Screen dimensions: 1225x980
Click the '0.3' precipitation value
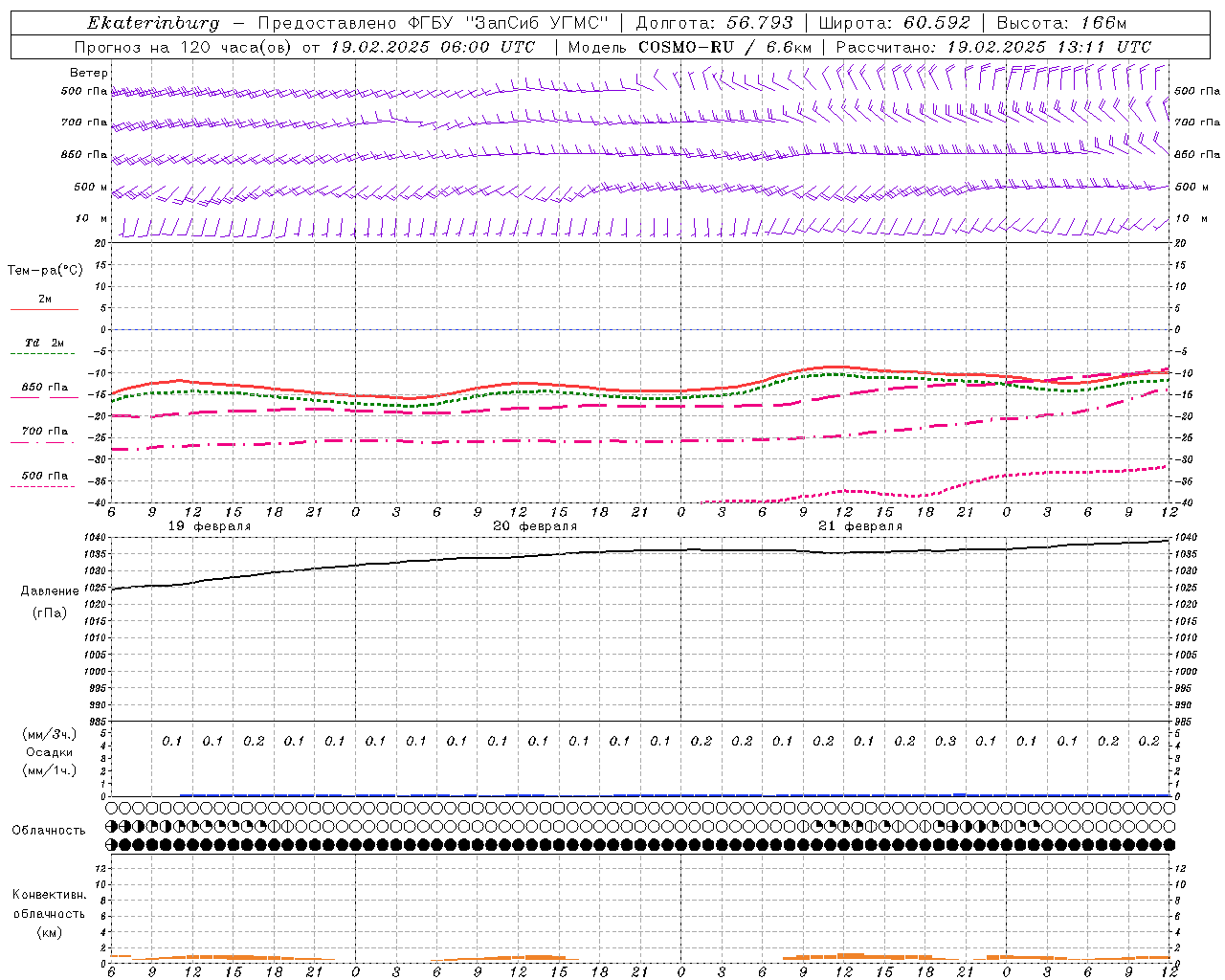(946, 742)
